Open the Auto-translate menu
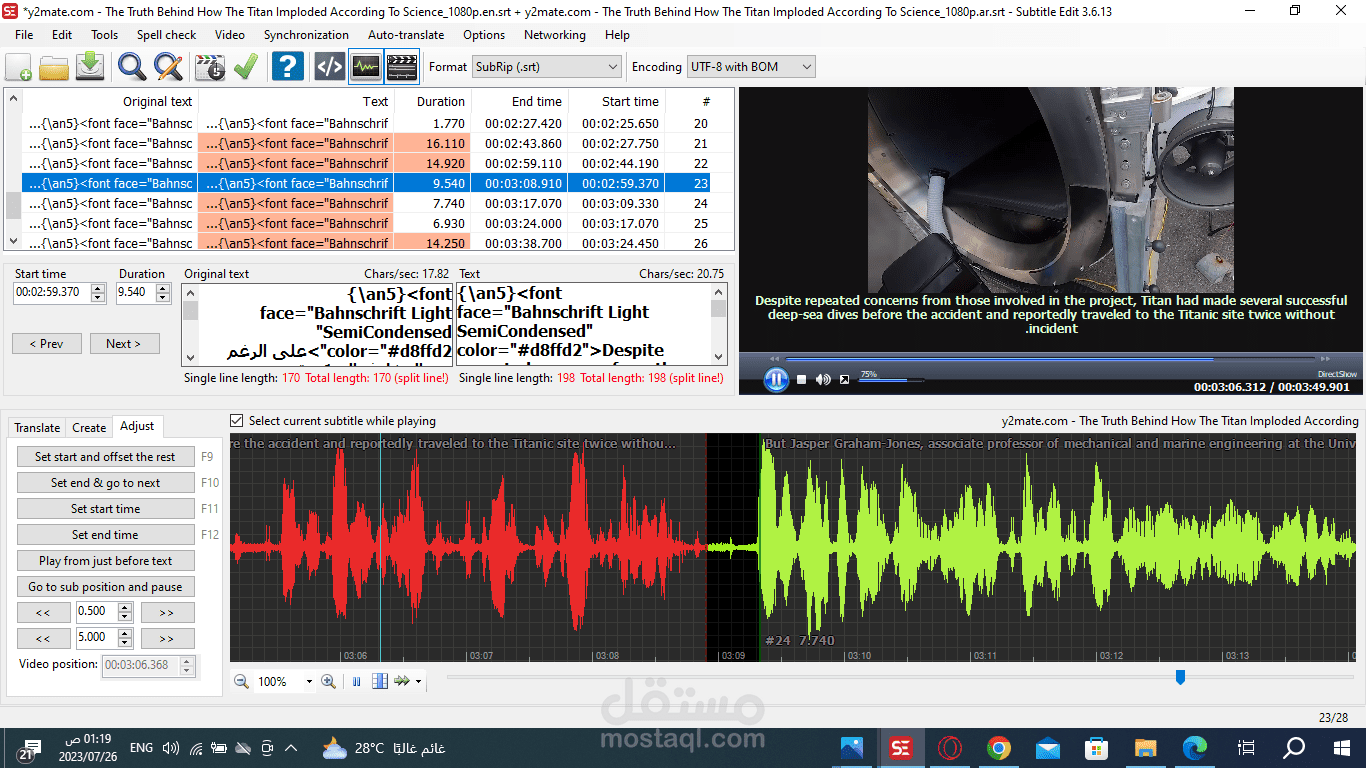Image resolution: width=1366 pixels, height=768 pixels. tap(406, 34)
